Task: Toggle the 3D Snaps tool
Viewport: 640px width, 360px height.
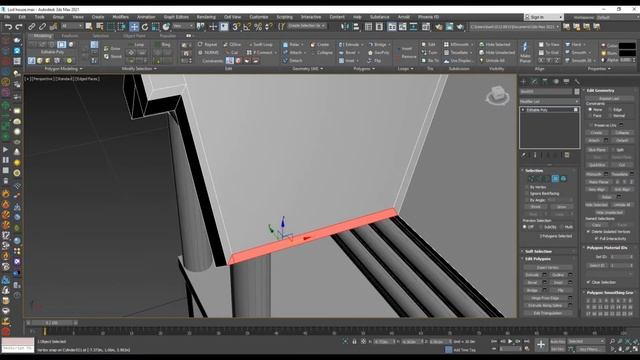Action: coord(236,27)
